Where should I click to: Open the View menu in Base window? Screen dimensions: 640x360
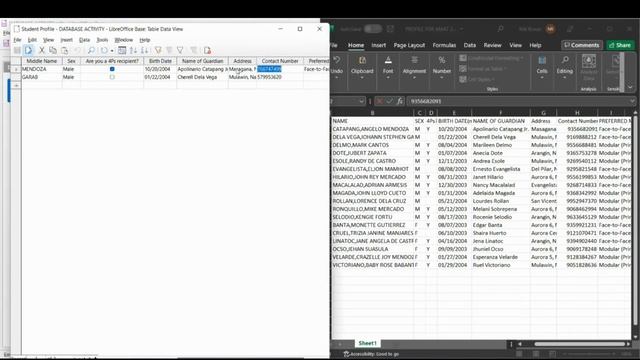pyautogui.click(x=49, y=40)
